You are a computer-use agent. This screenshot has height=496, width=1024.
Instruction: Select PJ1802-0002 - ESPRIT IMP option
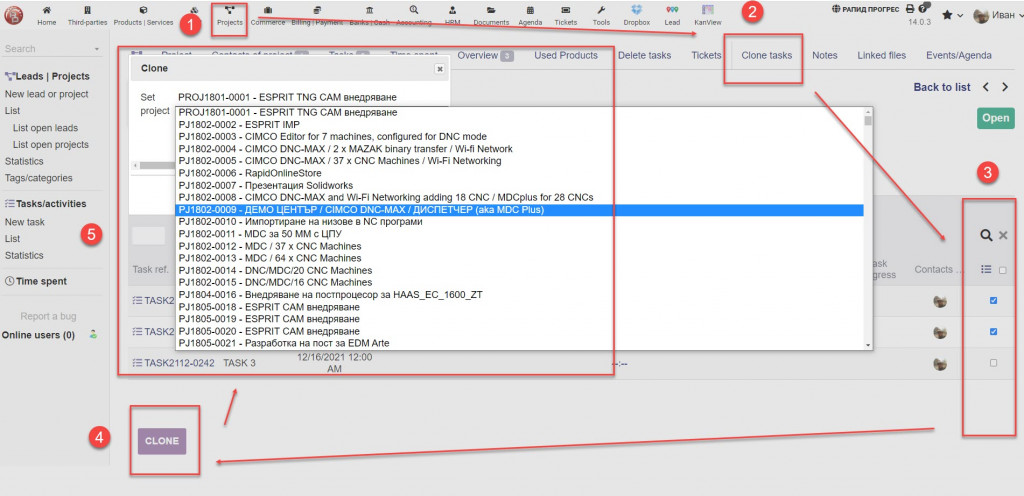click(520, 124)
